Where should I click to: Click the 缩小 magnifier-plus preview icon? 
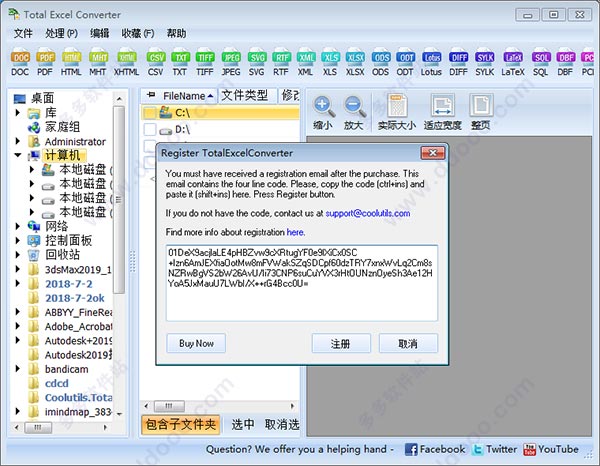tap(323, 112)
